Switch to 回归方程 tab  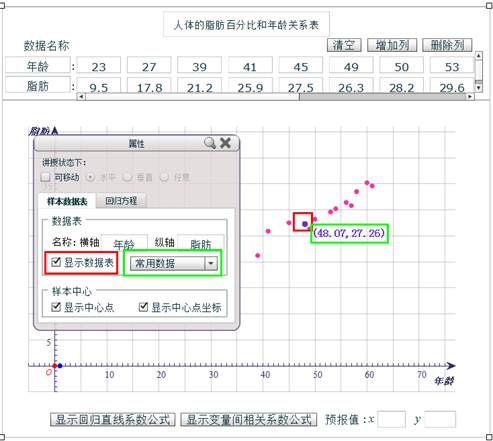[121, 201]
